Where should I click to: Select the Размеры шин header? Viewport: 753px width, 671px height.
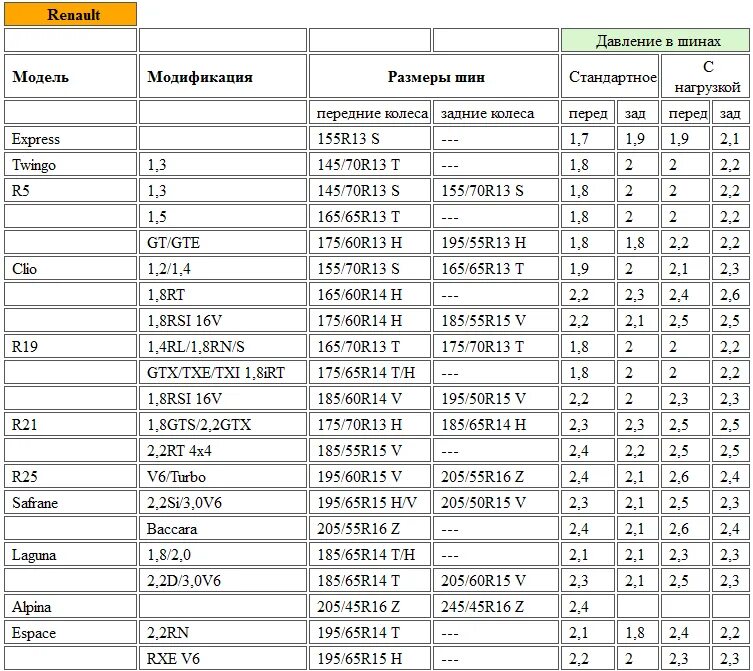pos(434,76)
